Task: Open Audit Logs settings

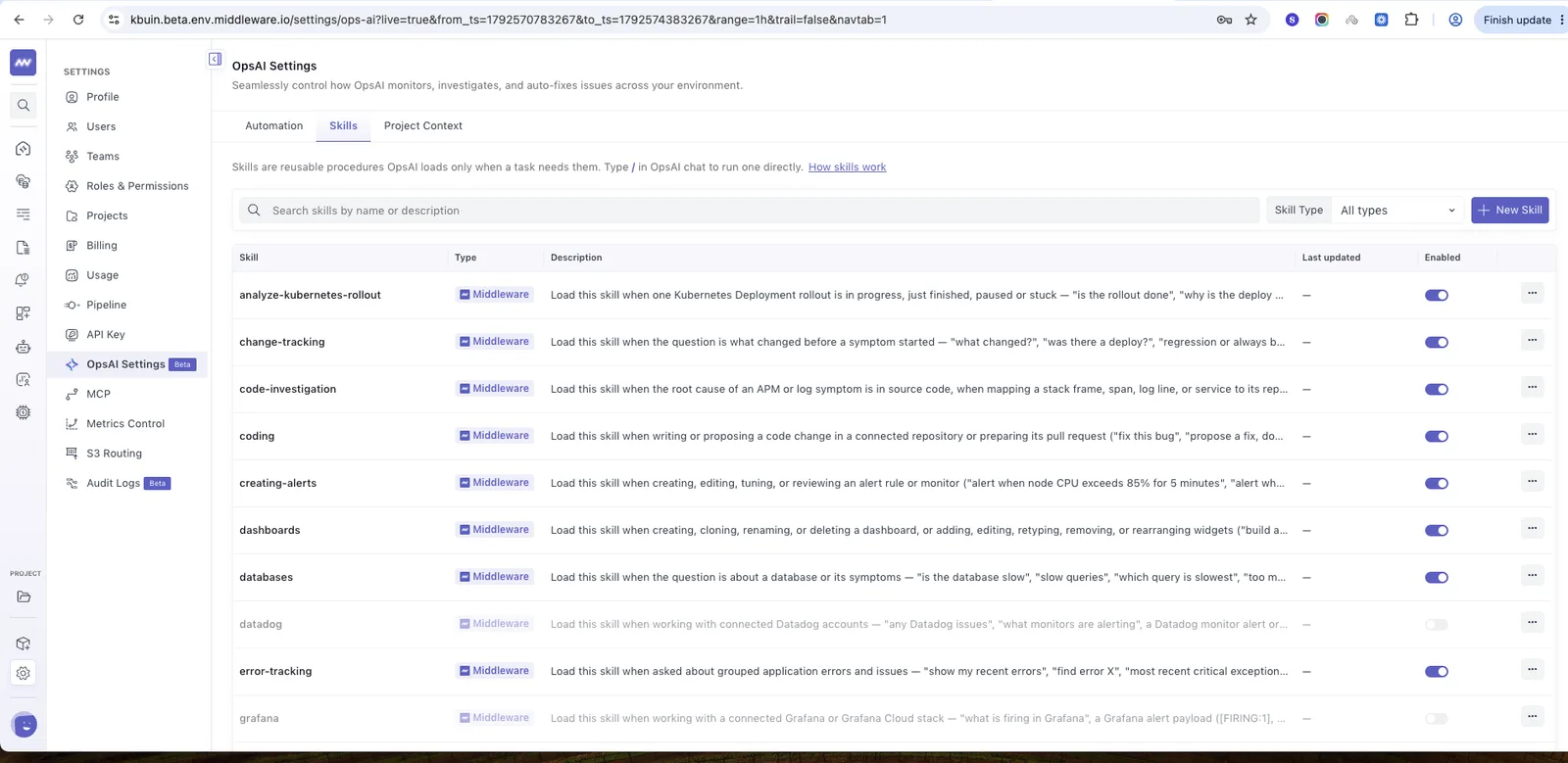Action: tap(114, 483)
